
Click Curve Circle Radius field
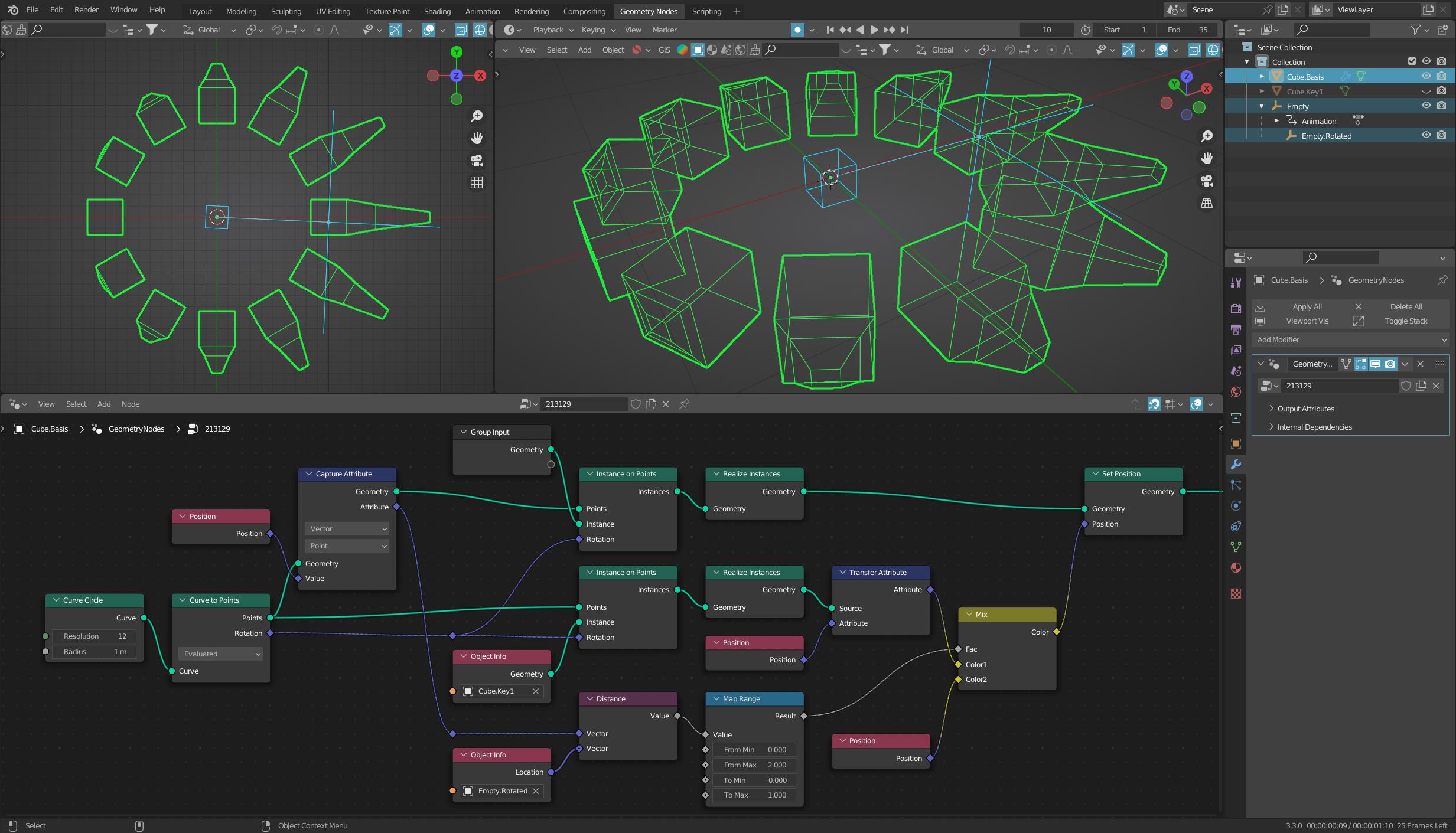pos(94,651)
